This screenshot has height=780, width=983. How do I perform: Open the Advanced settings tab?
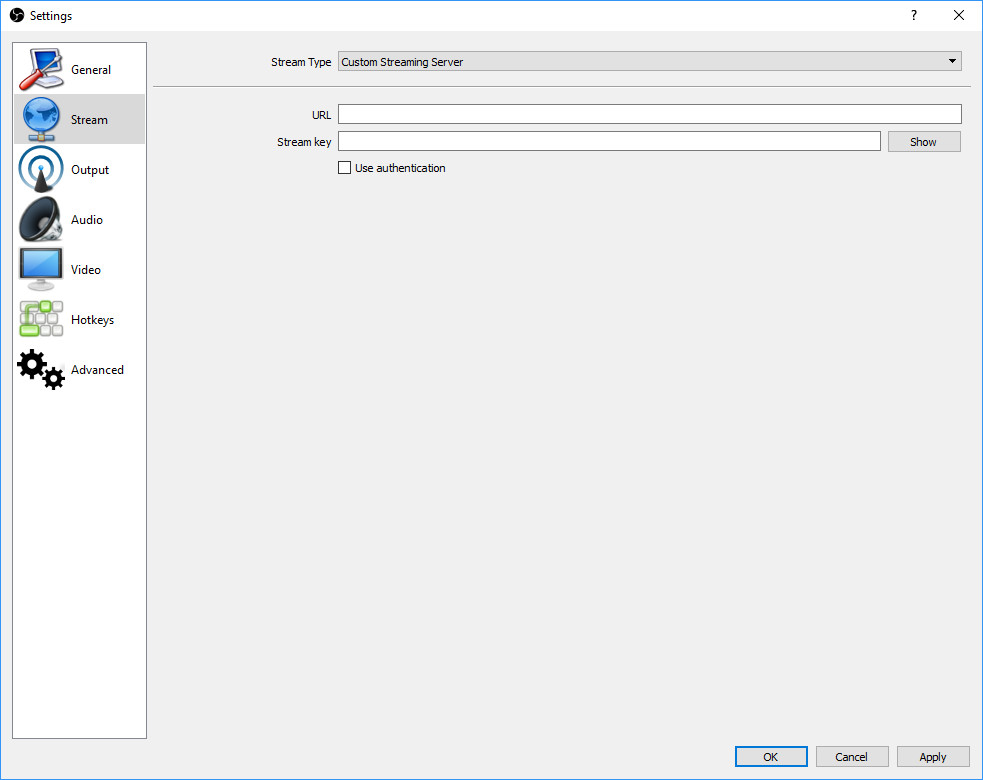80,369
